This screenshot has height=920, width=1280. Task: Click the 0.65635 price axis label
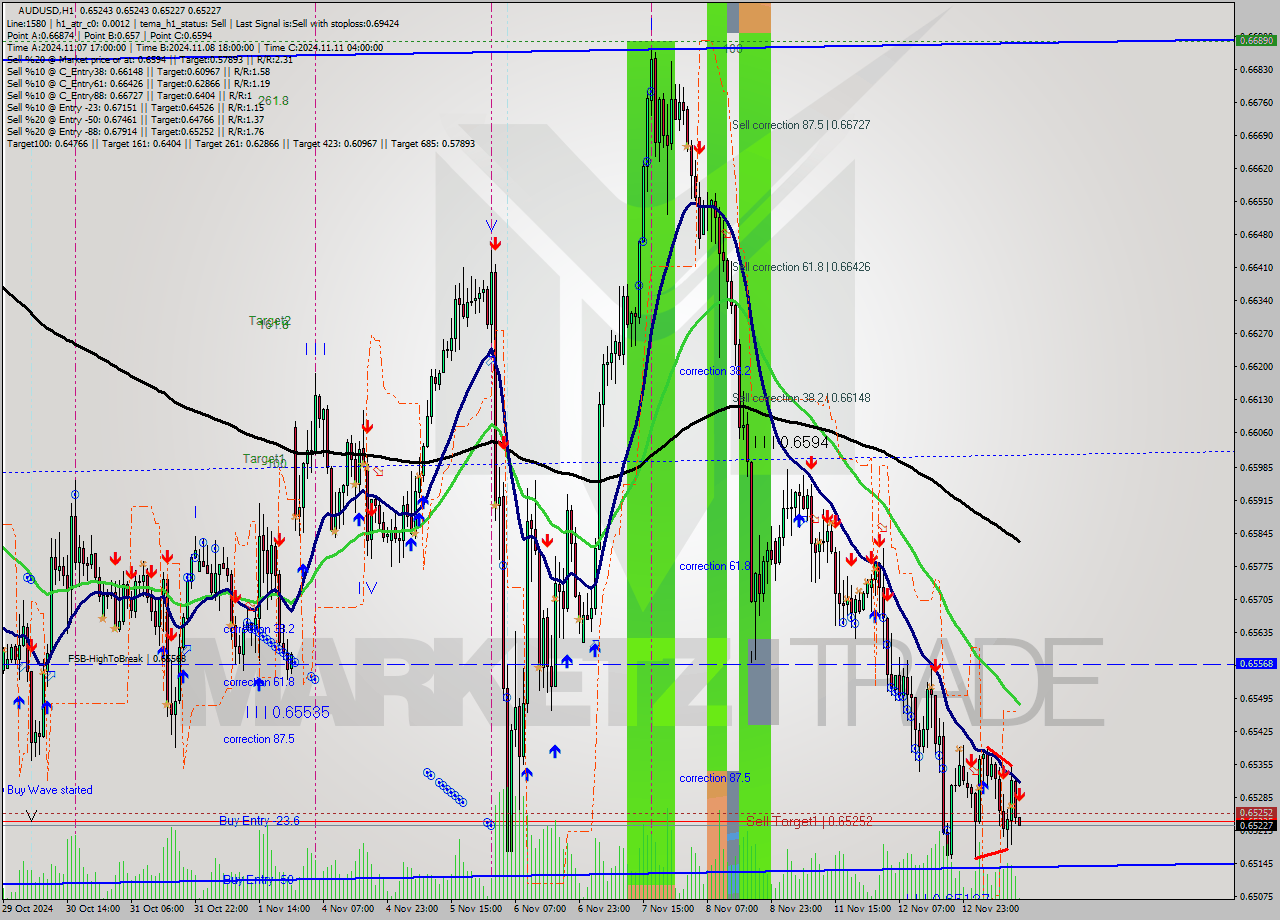(1257, 632)
